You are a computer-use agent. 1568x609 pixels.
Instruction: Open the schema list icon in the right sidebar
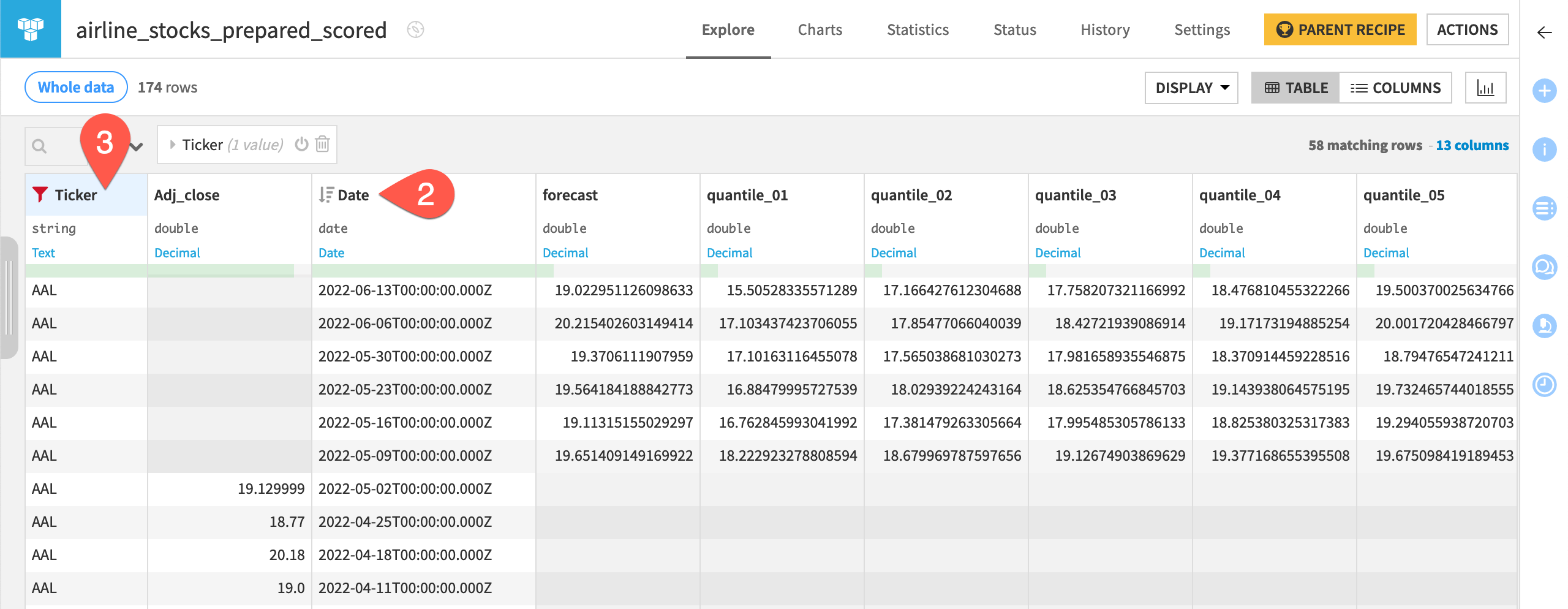pos(1544,208)
